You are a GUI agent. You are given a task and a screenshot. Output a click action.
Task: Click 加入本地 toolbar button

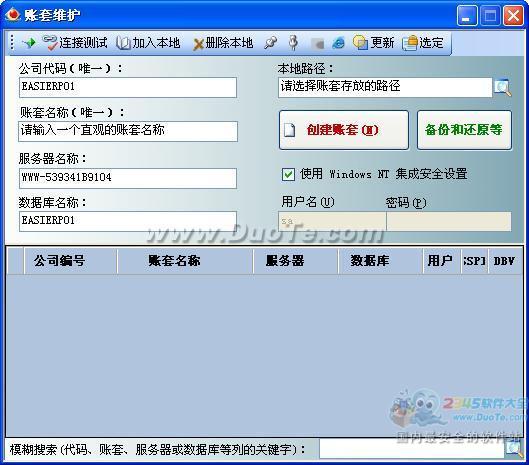pos(148,43)
